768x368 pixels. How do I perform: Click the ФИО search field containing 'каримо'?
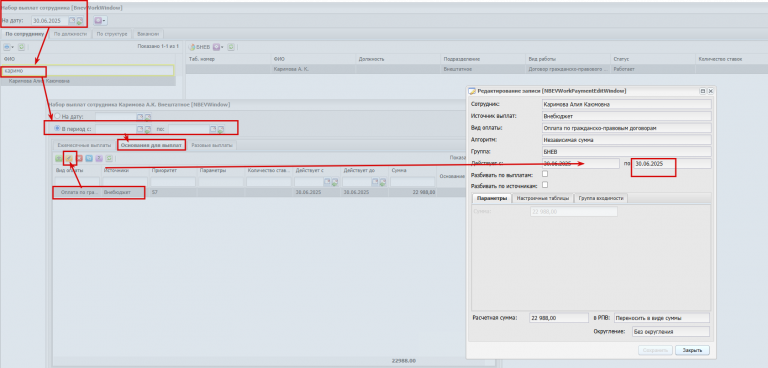(x=87, y=71)
